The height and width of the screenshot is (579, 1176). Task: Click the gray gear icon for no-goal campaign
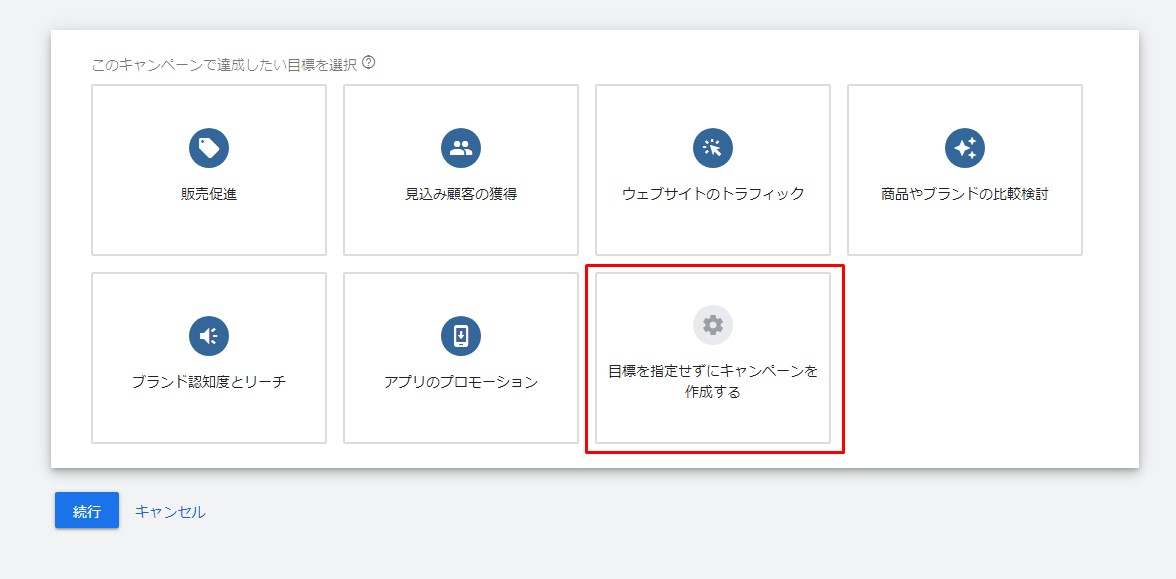713,325
